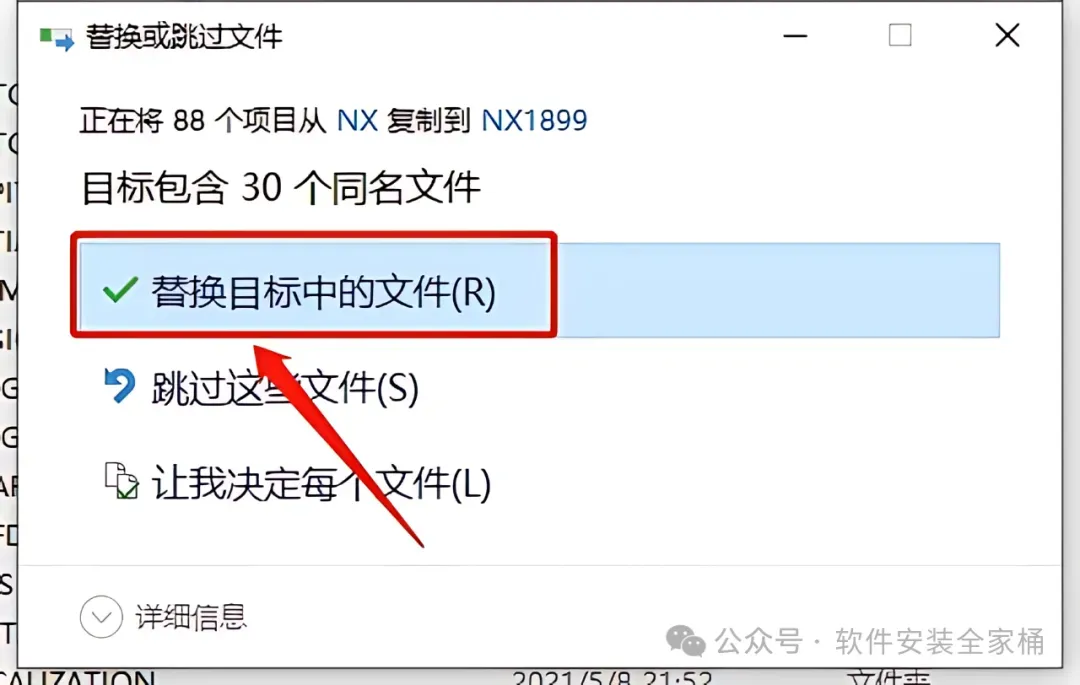Close the 替换或跳过文件 dialog

1007,35
